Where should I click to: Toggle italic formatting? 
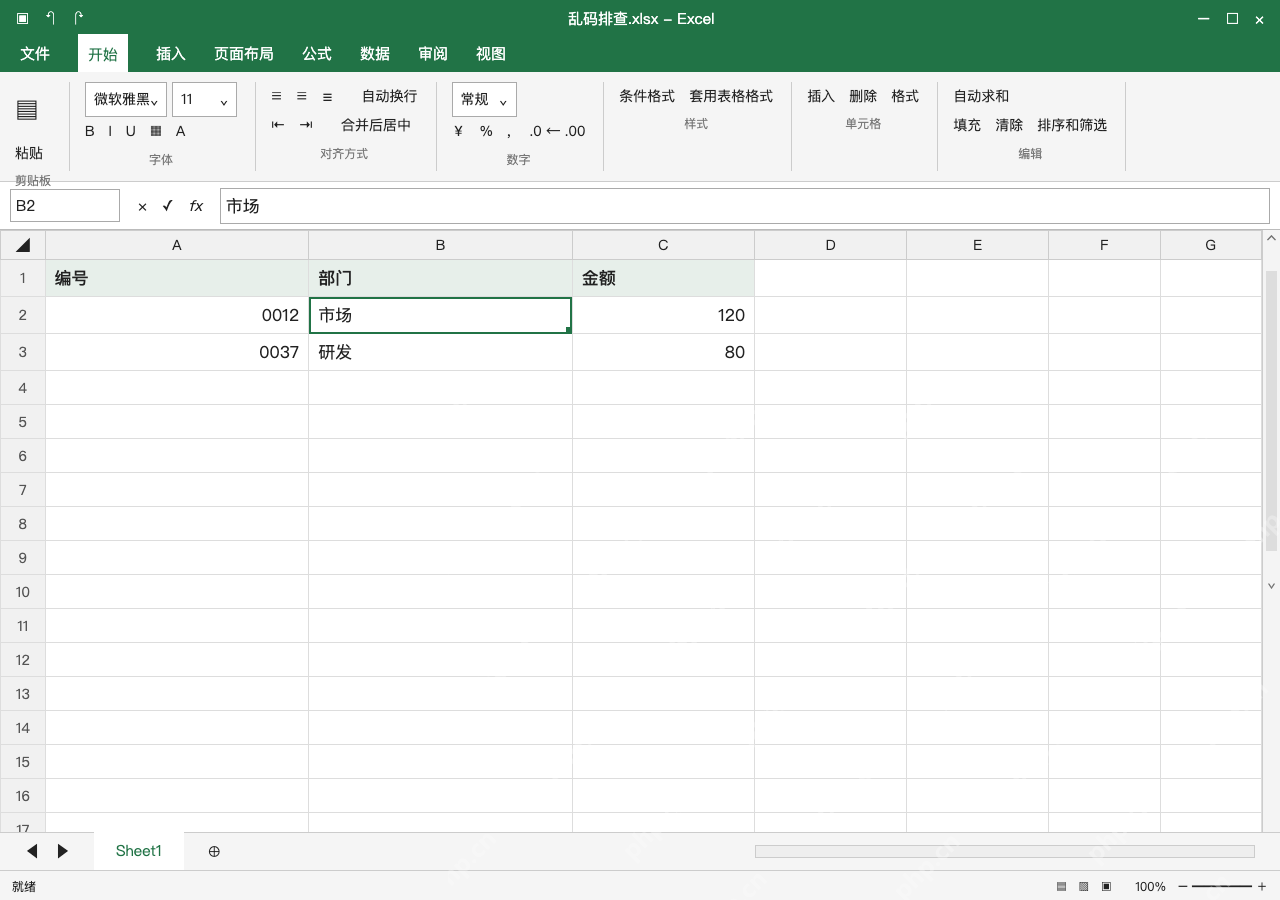[x=110, y=131]
